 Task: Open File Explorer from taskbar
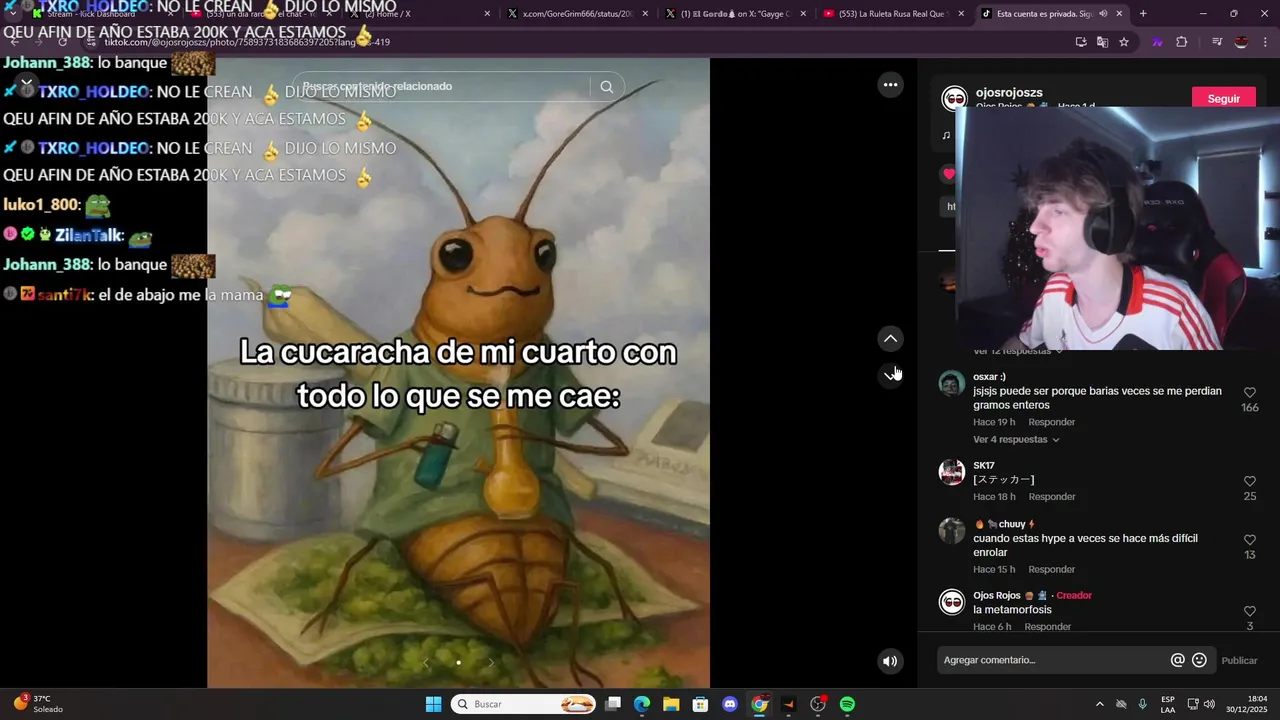[671, 704]
